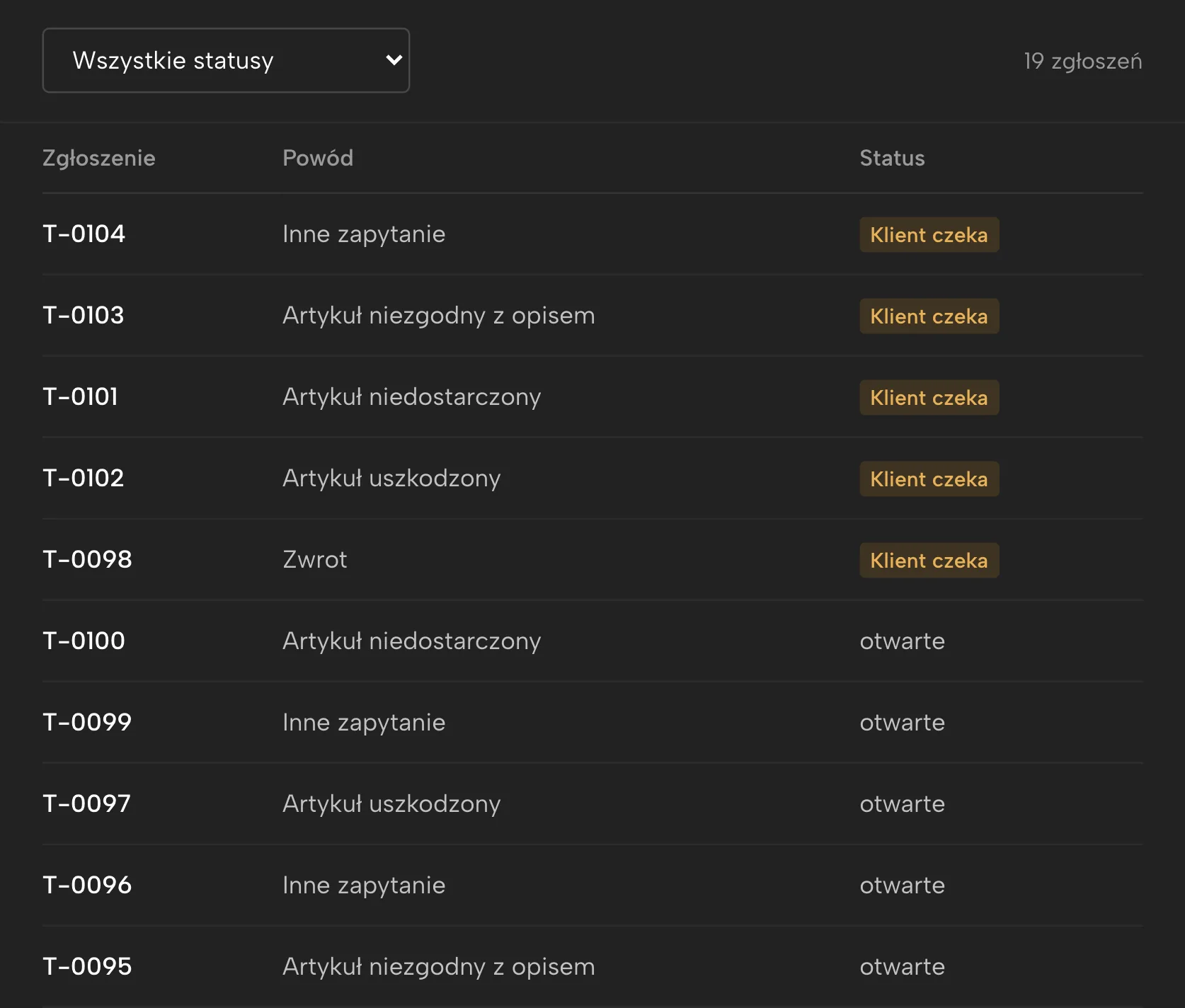
Task: Select the 'Powód' column header
Action: pos(318,158)
